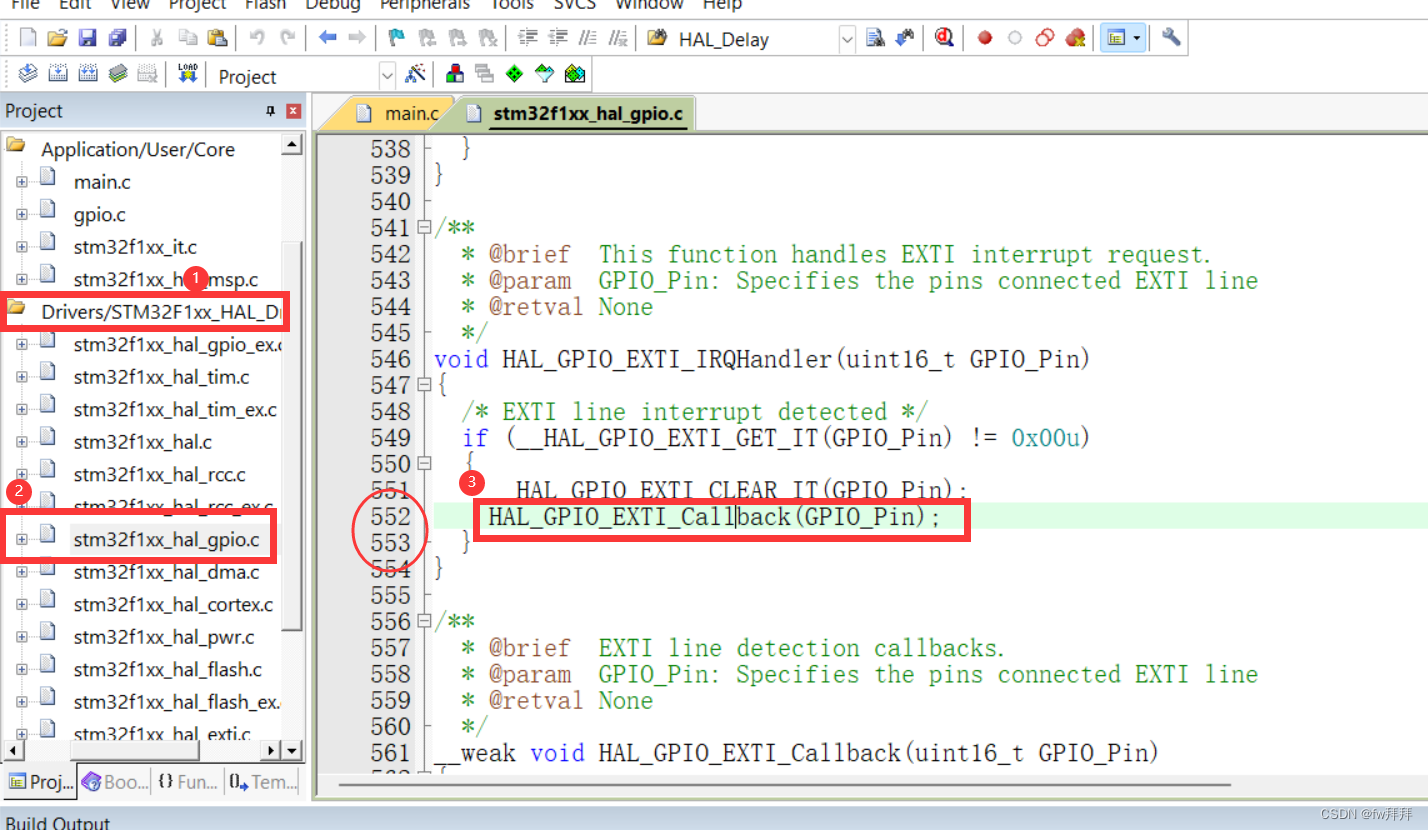Click Project panel horizontal scroll right arrow
The height and width of the screenshot is (830, 1428).
(x=271, y=750)
